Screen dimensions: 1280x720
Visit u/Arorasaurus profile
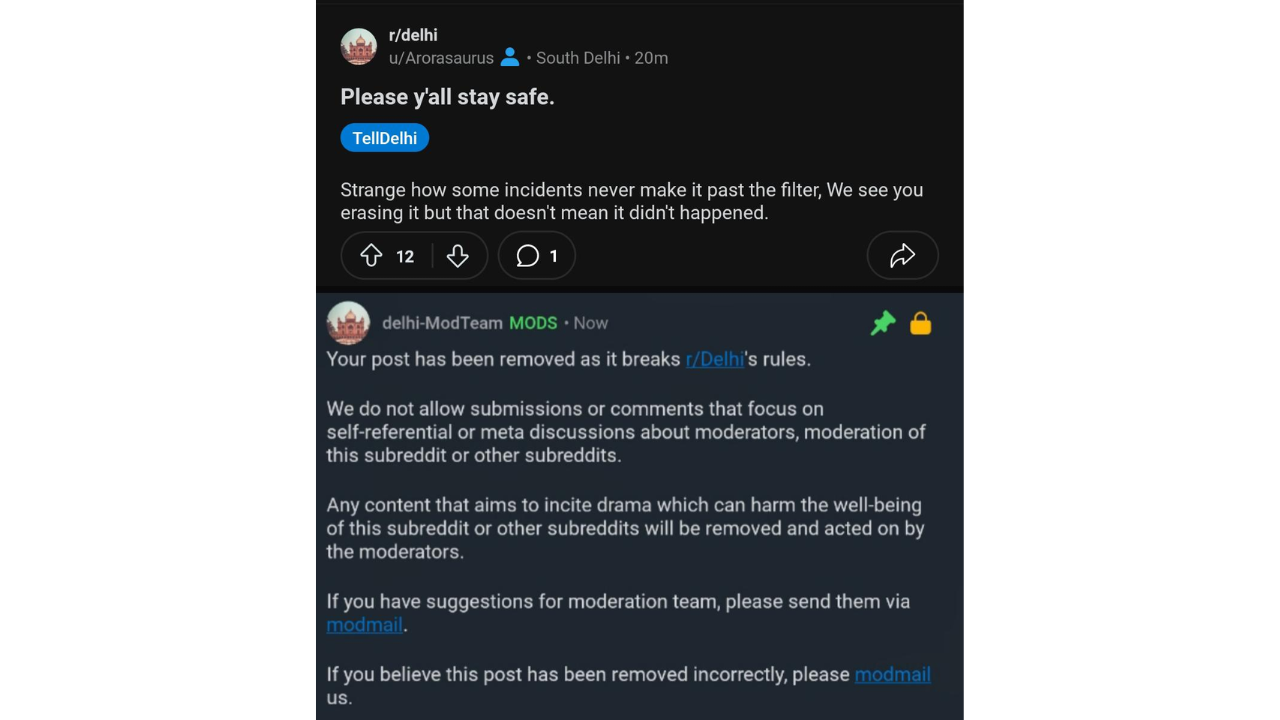point(441,58)
